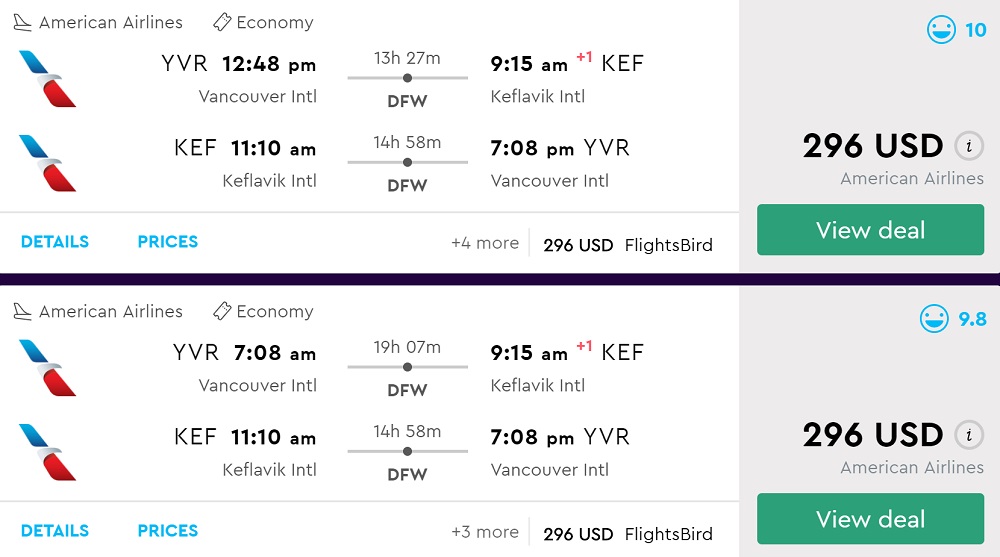The width and height of the screenshot is (1000, 557).
Task: Click the DFW stopover marker on 13h 27m flight
Action: point(407,78)
